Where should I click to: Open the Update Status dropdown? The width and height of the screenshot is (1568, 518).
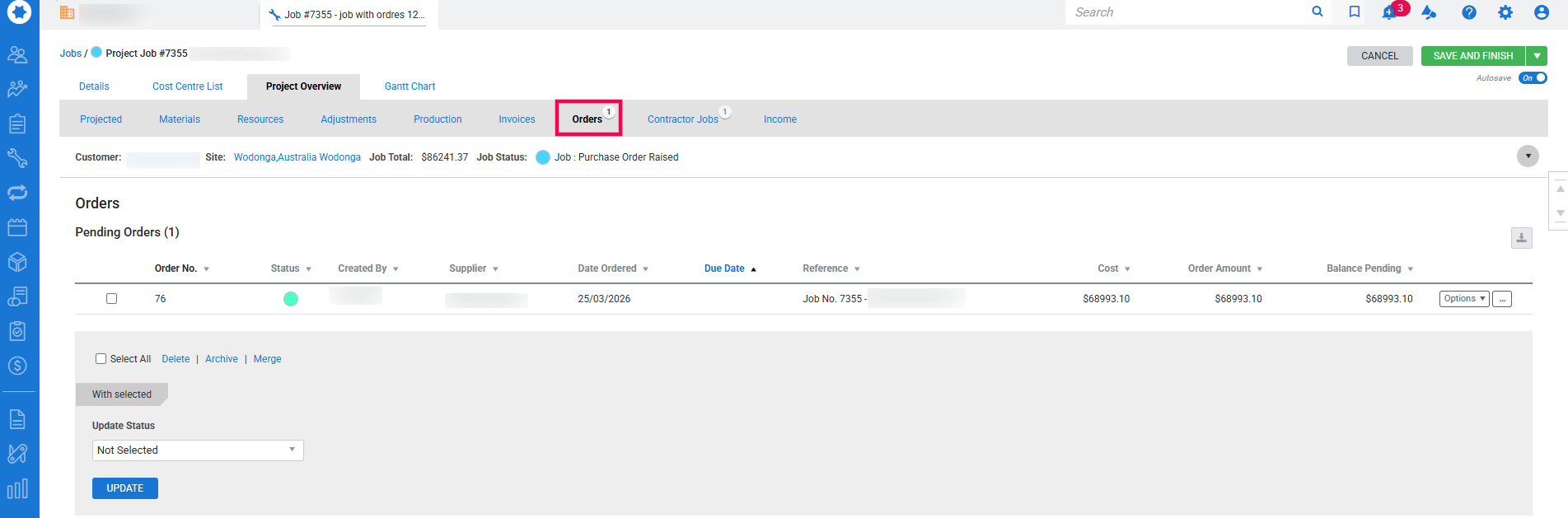point(198,450)
